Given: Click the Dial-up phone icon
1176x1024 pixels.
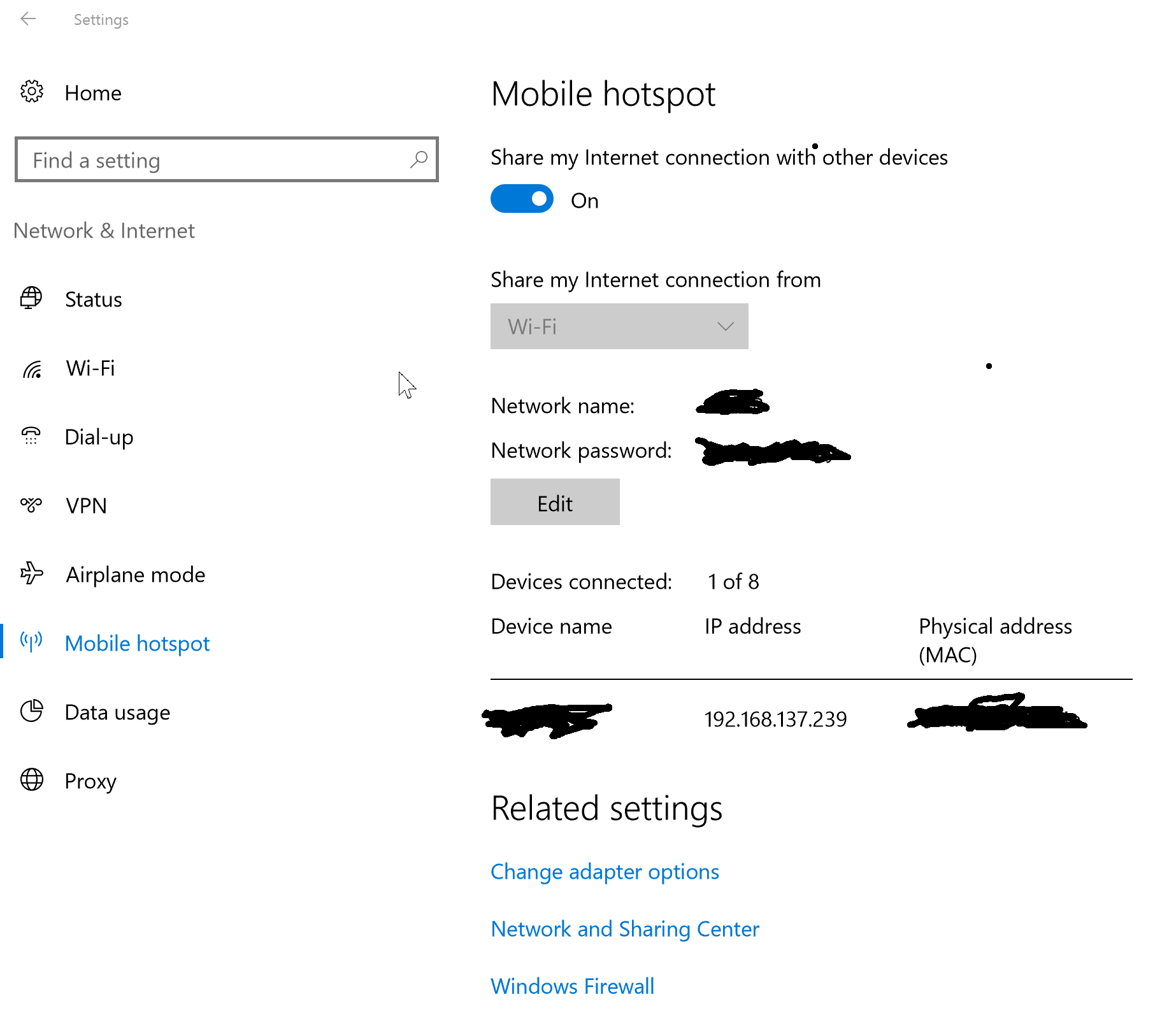Looking at the screenshot, I should point(31,436).
